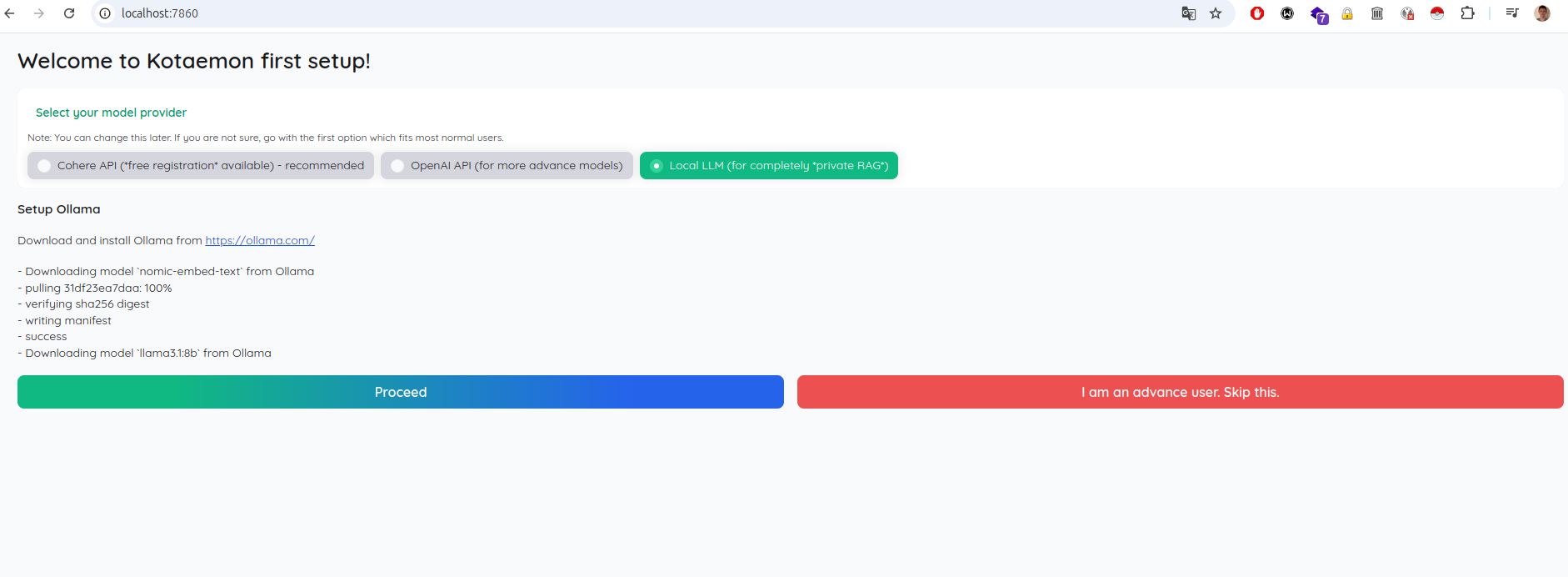Bookmark this page with the star
Image resolution: width=1568 pixels, height=577 pixels.
[x=1216, y=13]
